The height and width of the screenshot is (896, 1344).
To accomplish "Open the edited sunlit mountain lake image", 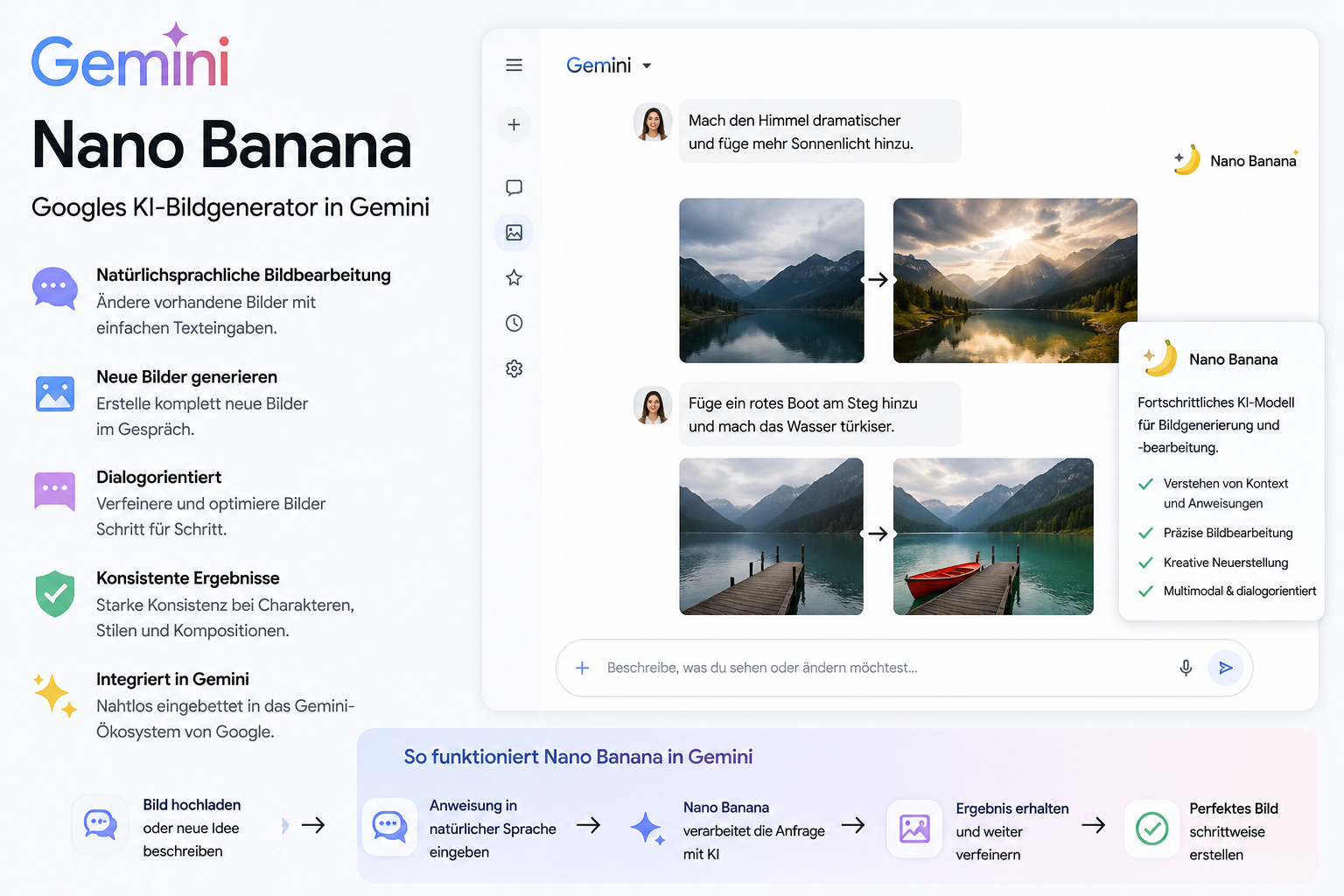I will (x=1015, y=281).
